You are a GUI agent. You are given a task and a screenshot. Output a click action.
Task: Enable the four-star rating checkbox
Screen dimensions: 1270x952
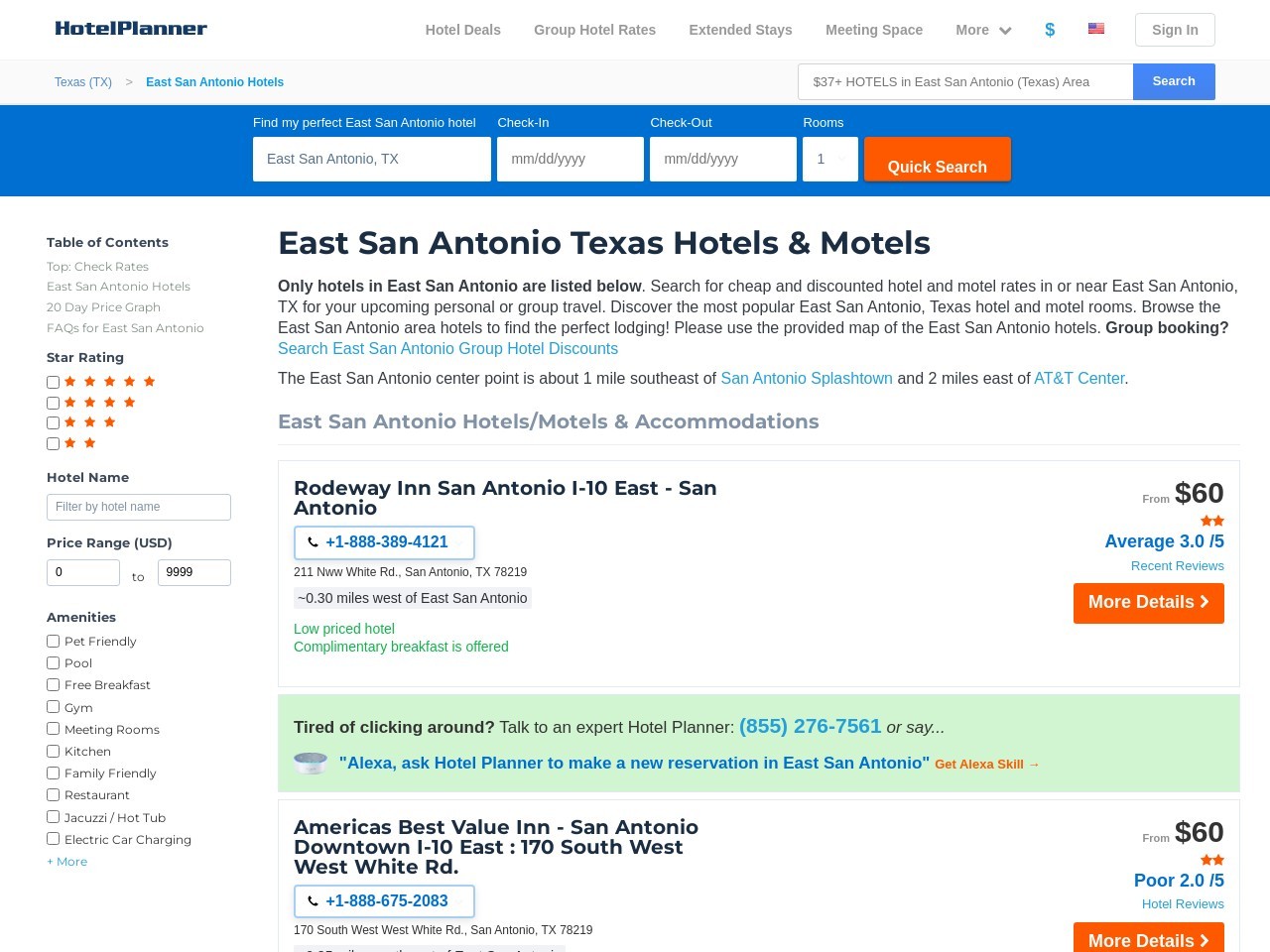pyautogui.click(x=53, y=403)
